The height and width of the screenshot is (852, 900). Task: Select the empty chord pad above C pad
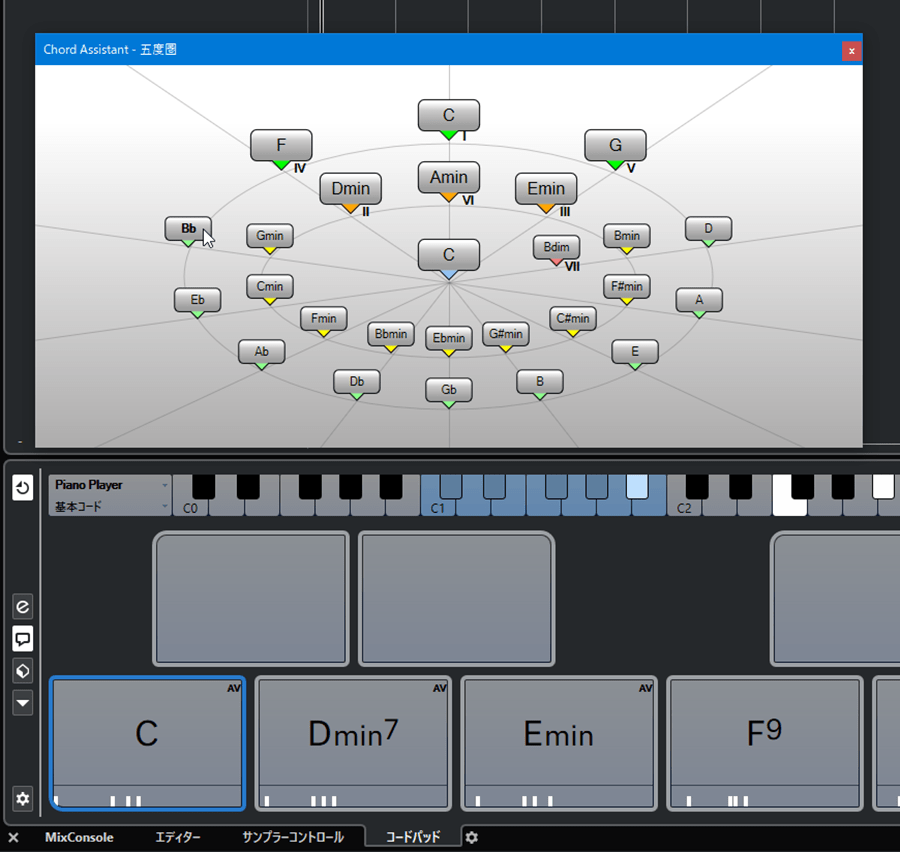click(x=251, y=599)
